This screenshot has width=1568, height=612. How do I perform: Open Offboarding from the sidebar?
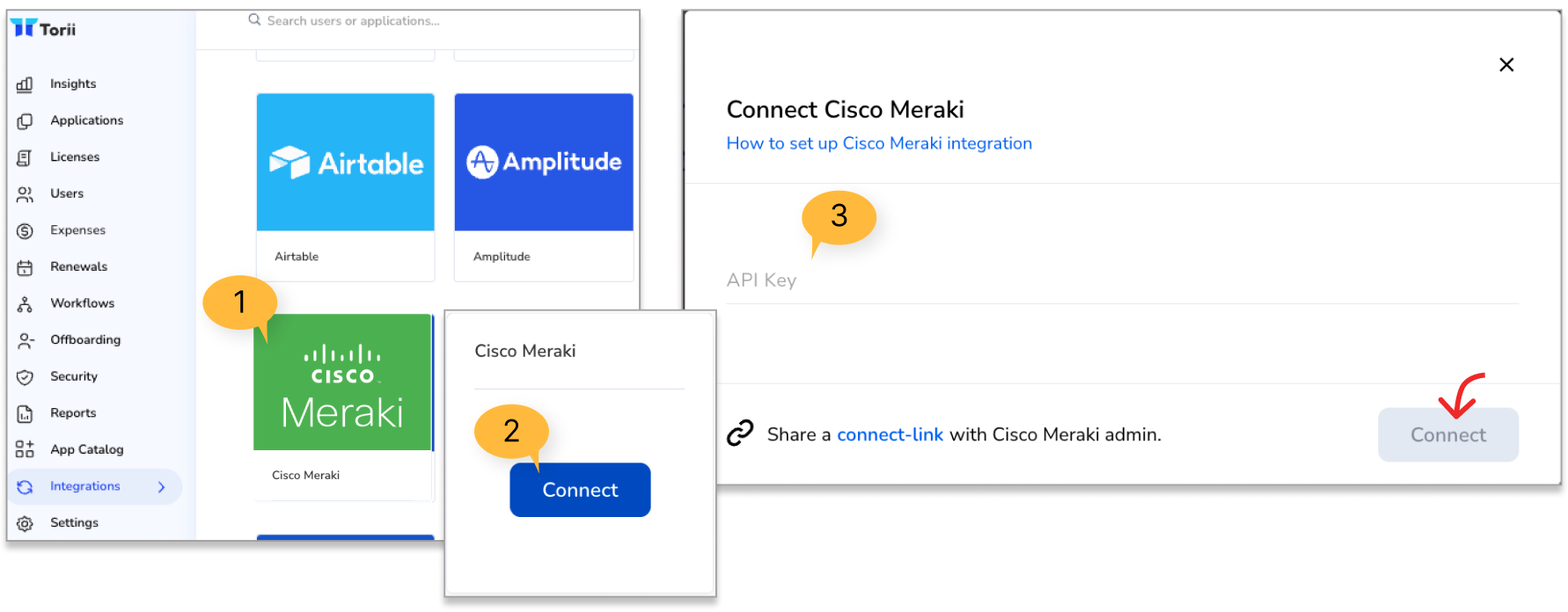click(85, 339)
